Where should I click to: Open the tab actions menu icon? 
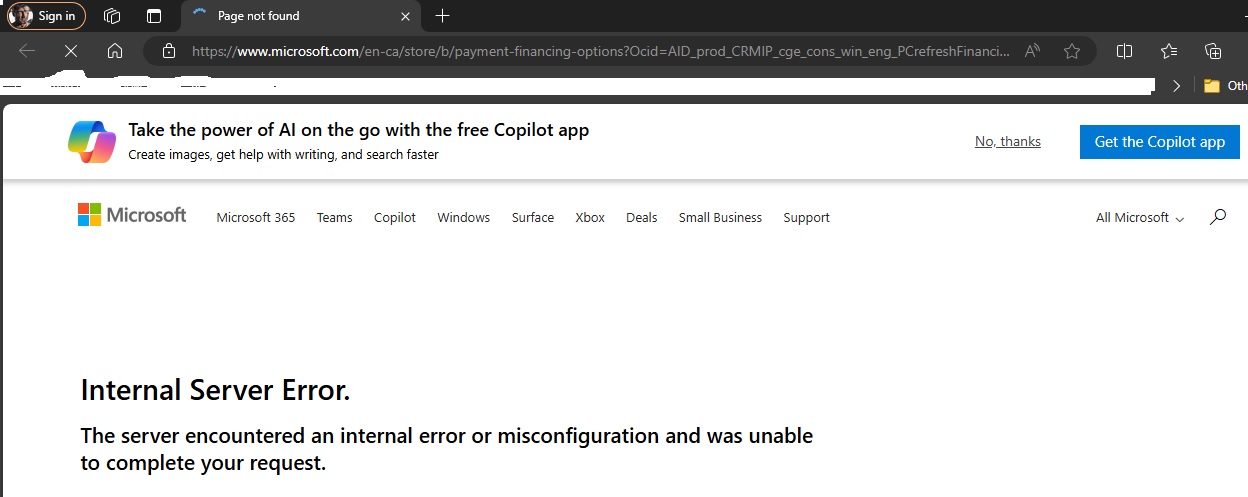pos(154,16)
